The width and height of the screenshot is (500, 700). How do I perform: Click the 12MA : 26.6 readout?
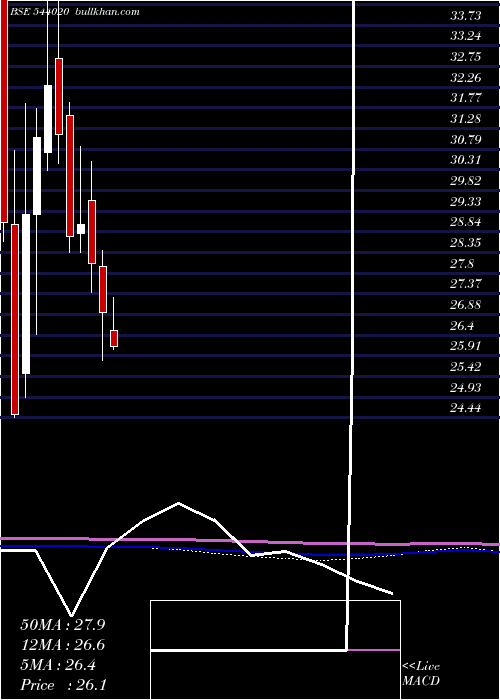point(62,645)
